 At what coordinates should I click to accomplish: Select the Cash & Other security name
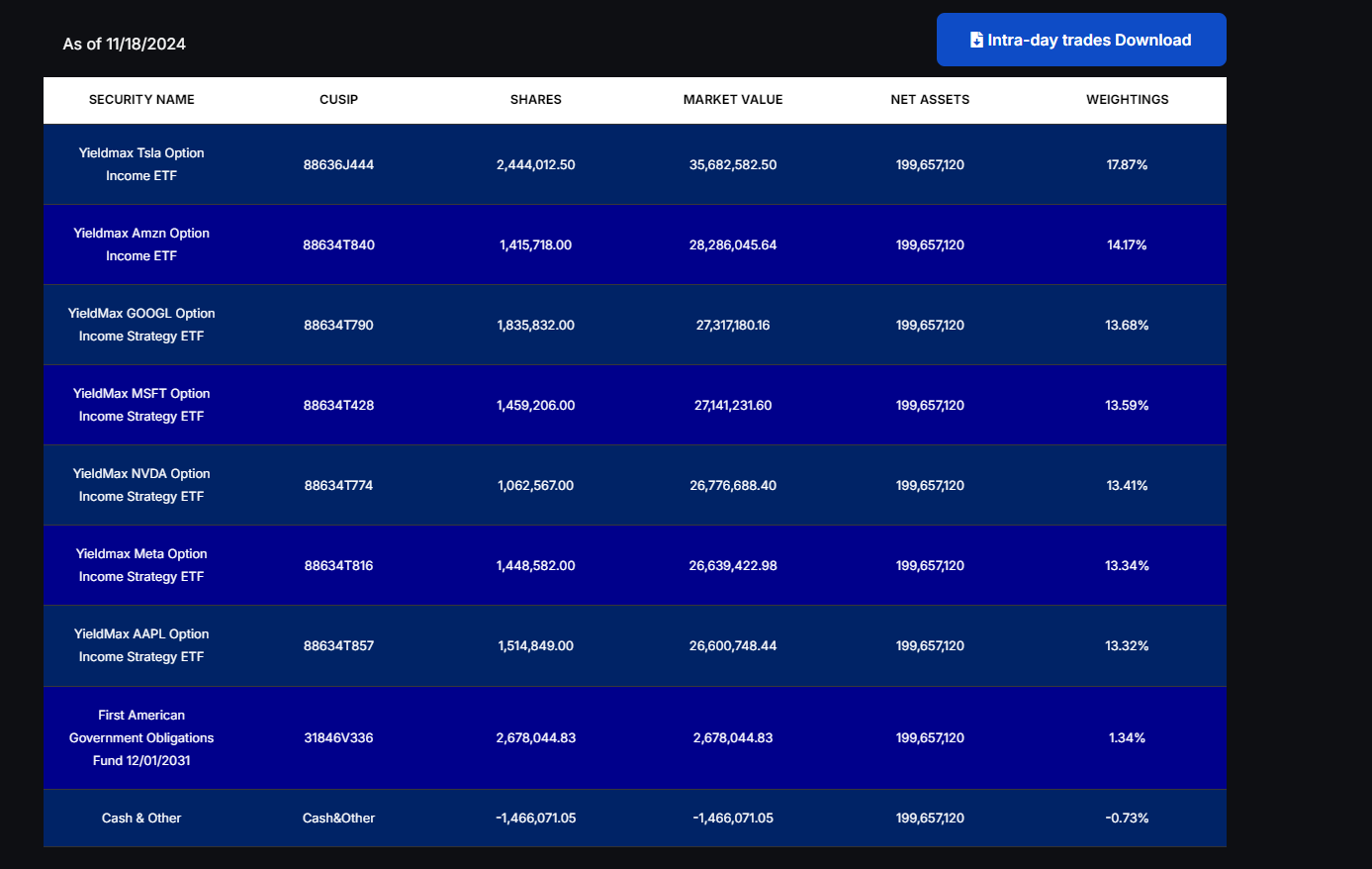[141, 818]
